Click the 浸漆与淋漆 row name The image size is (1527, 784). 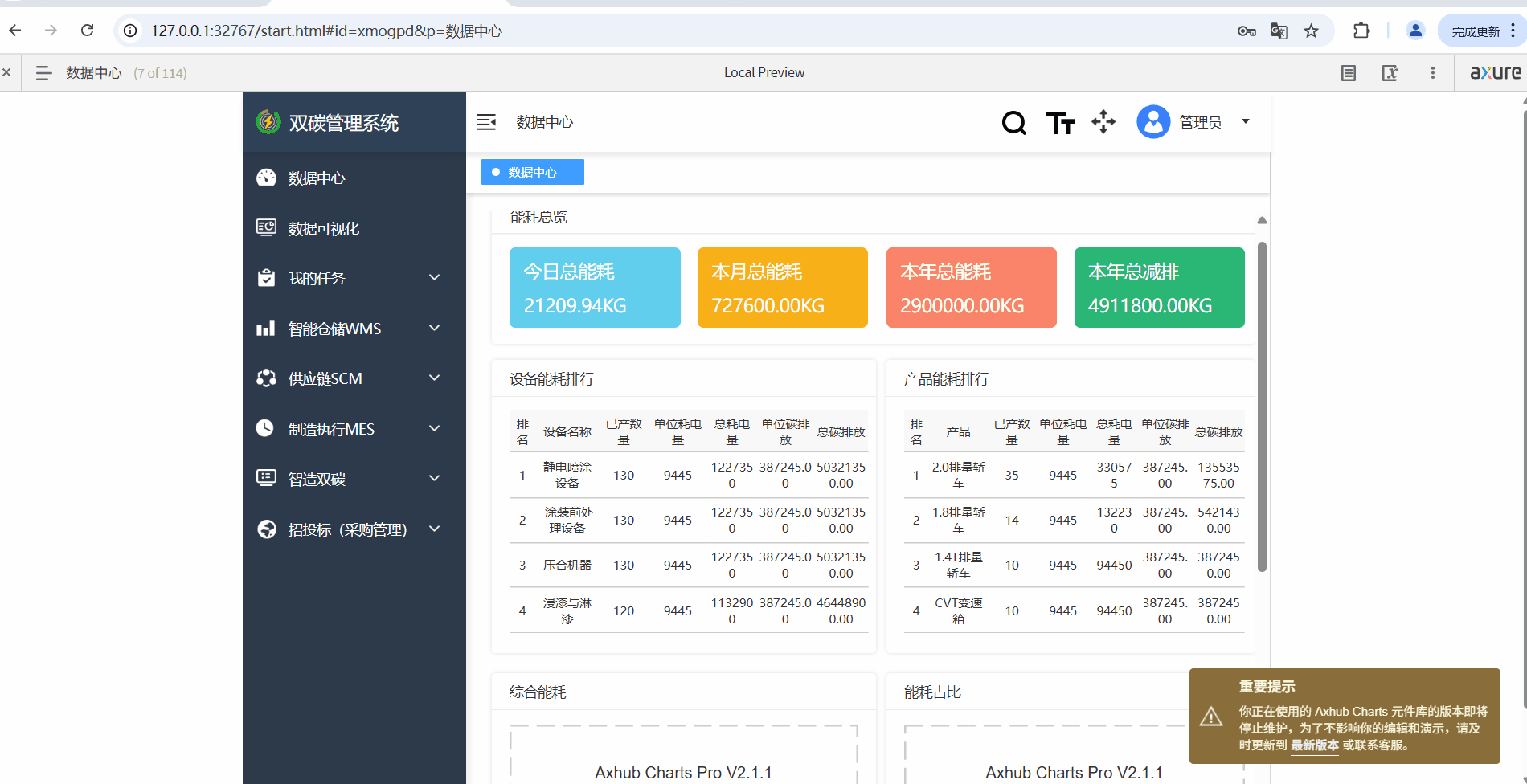(x=567, y=610)
